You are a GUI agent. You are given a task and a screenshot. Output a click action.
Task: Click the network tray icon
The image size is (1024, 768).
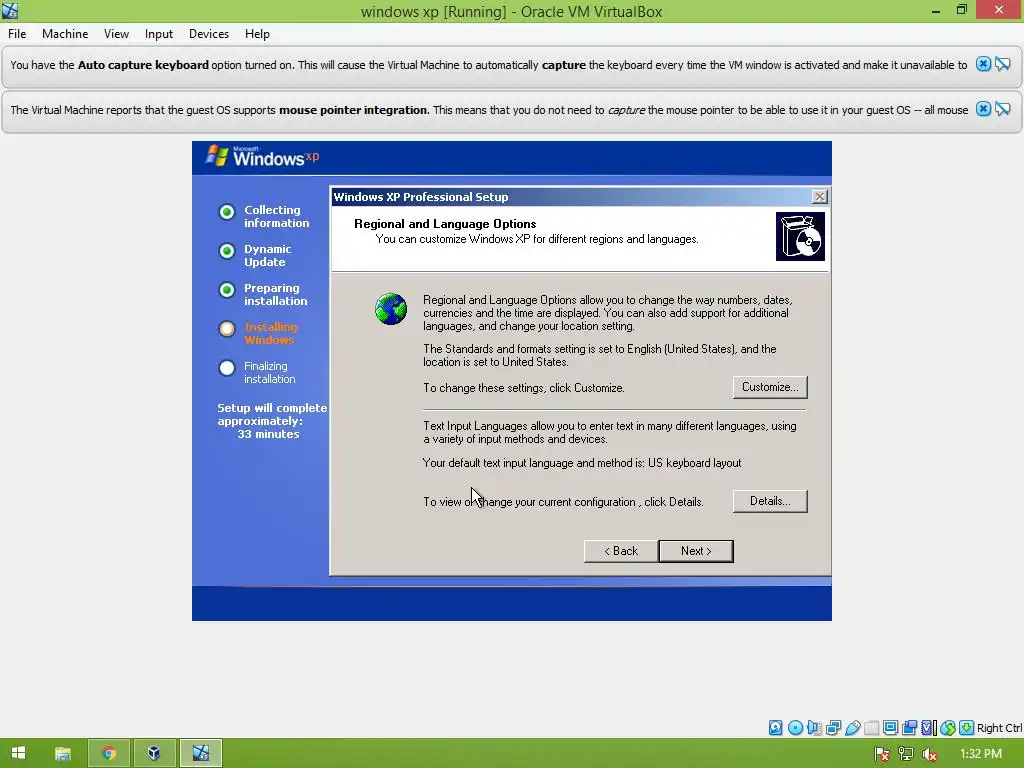[905, 754]
